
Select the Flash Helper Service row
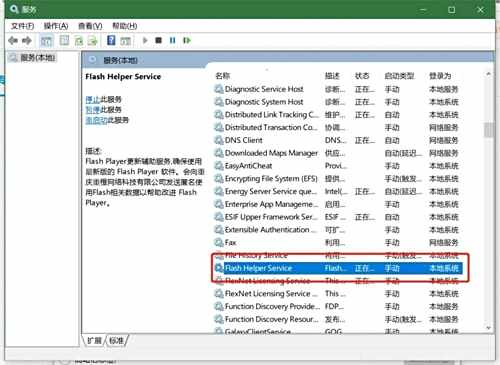point(338,268)
